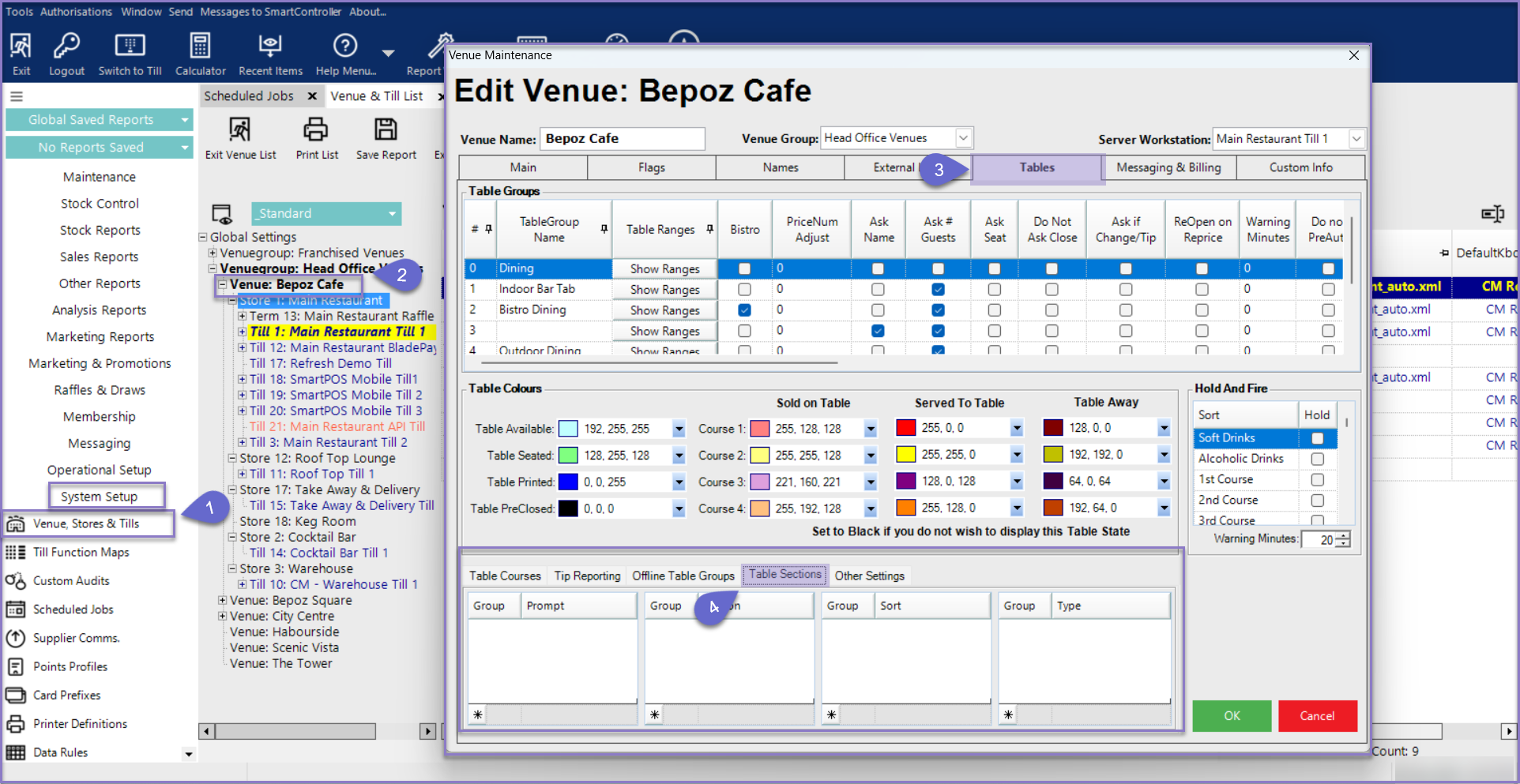This screenshot has height=784, width=1520.
Task: Toggle Hold checkbox for Alcoholic Drinks
Action: click(x=1317, y=459)
